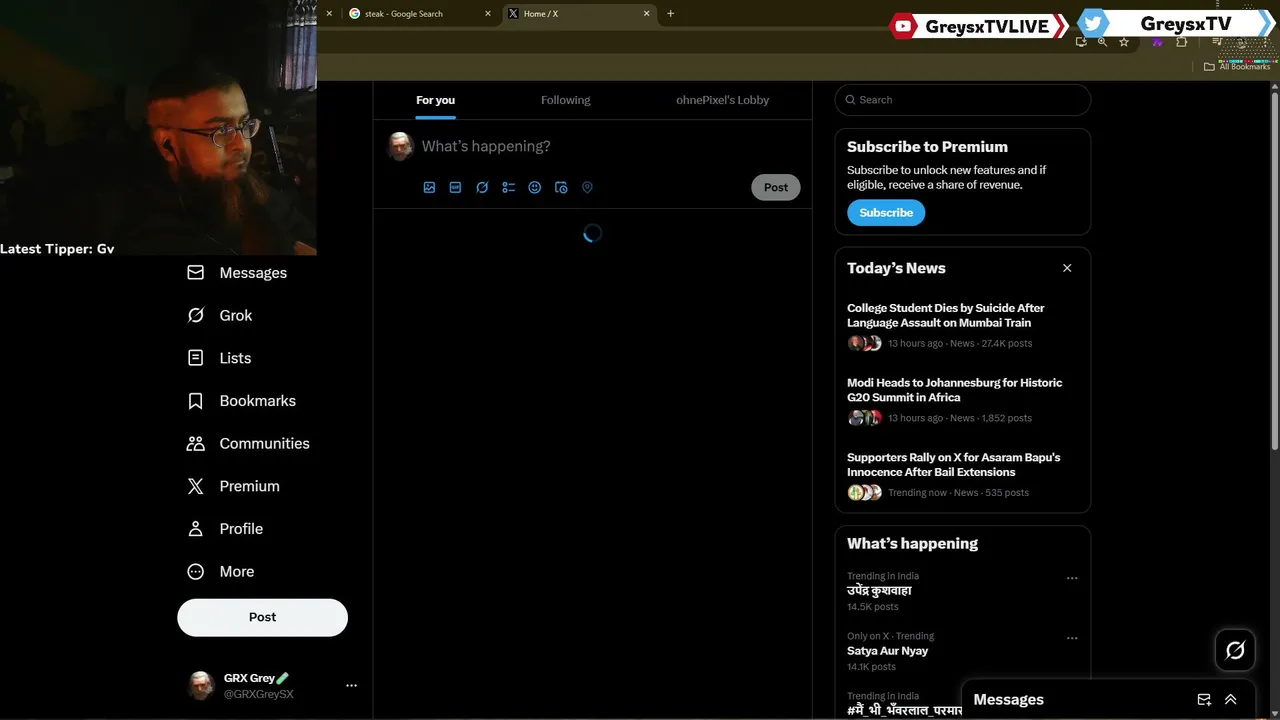
Task: Click the Subscribe to Premium heading
Action: [x=927, y=147]
